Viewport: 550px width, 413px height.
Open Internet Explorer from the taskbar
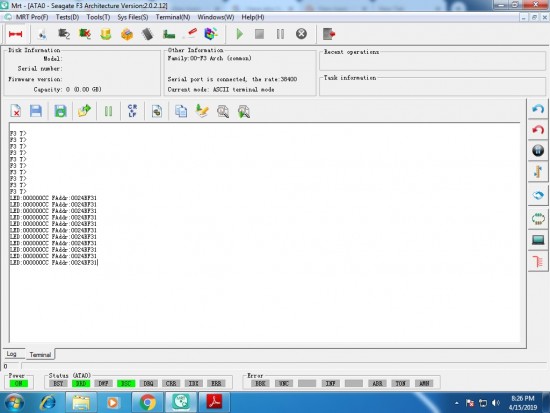pos(47,402)
